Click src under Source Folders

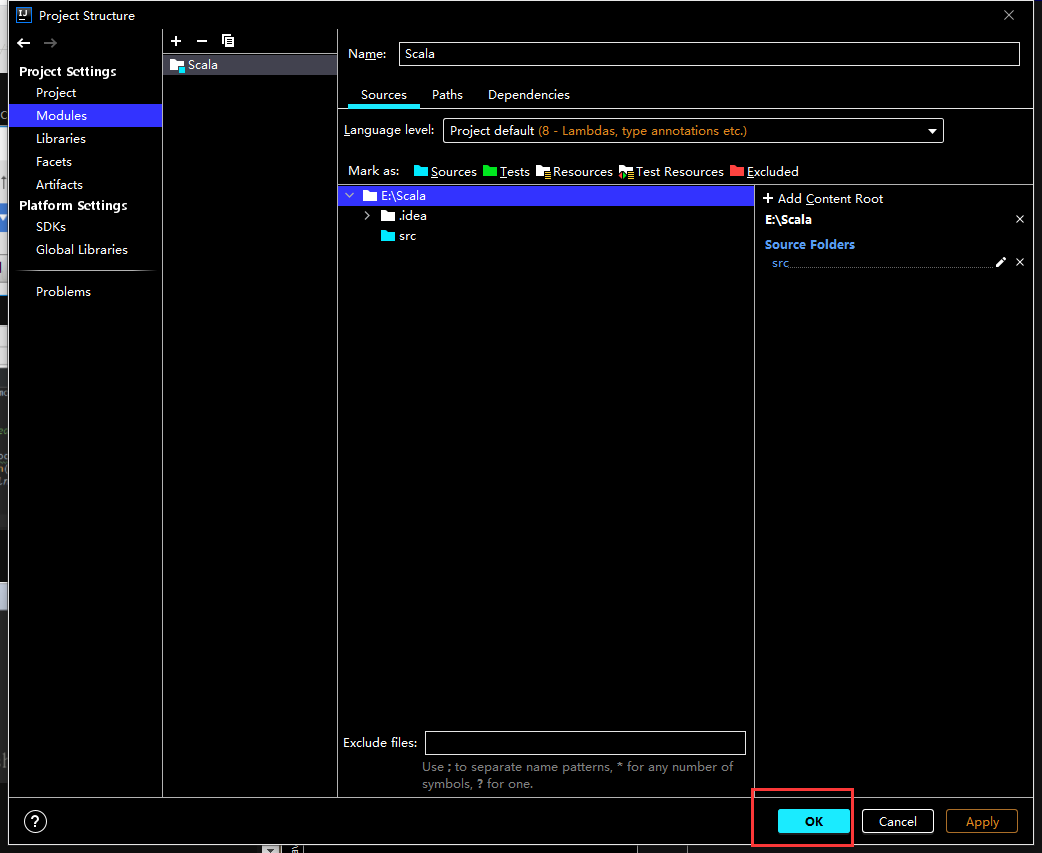click(780, 263)
